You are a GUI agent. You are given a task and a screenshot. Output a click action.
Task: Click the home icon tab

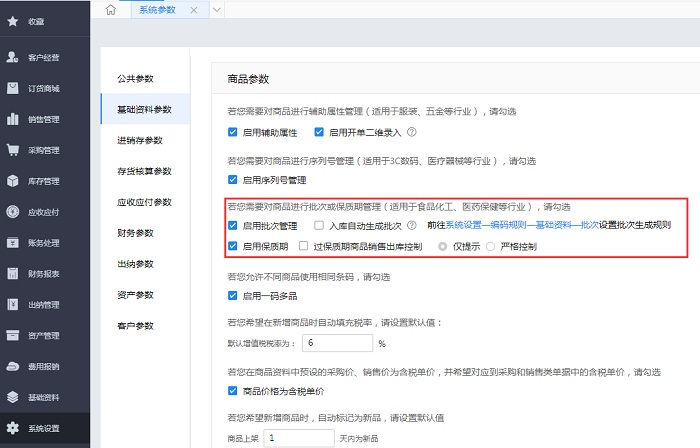point(111,10)
